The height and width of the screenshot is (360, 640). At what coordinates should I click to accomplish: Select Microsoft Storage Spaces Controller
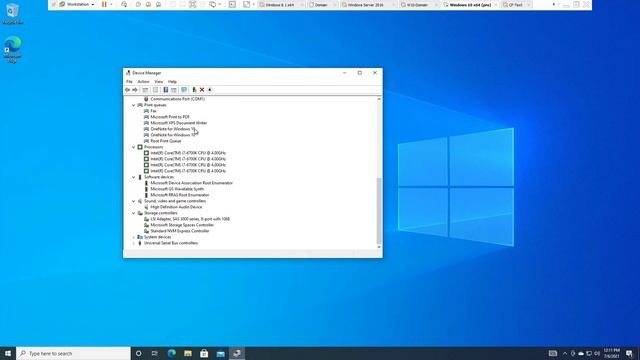pos(182,225)
